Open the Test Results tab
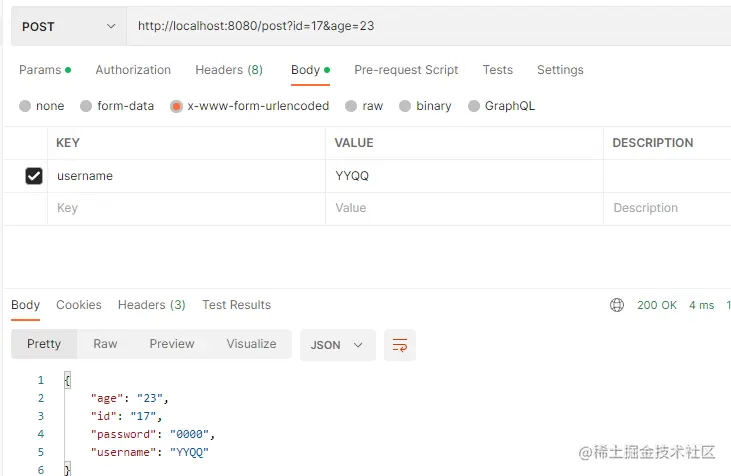Viewport: 731px width, 476px height. pos(236,305)
